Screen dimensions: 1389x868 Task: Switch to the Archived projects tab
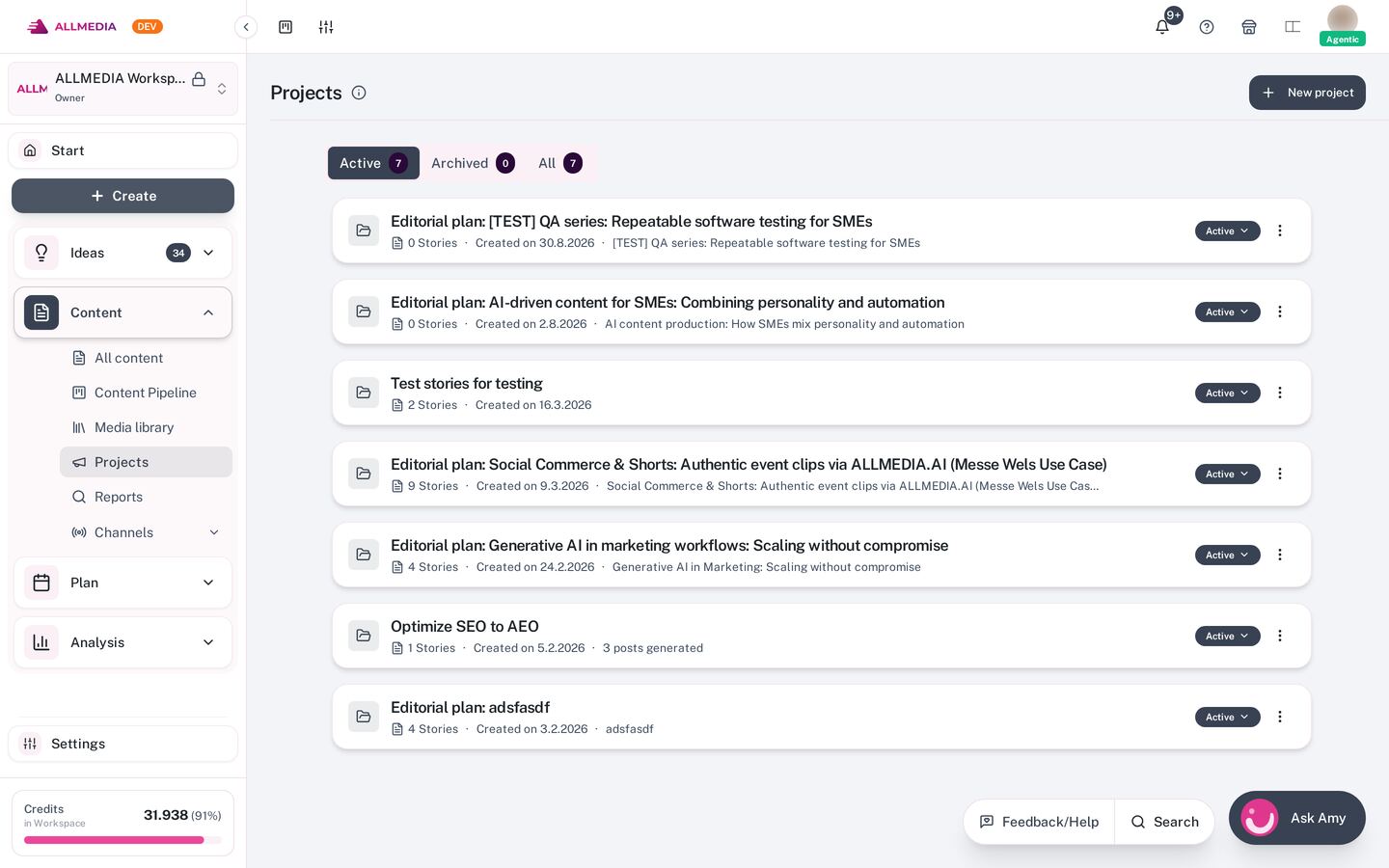point(473,163)
